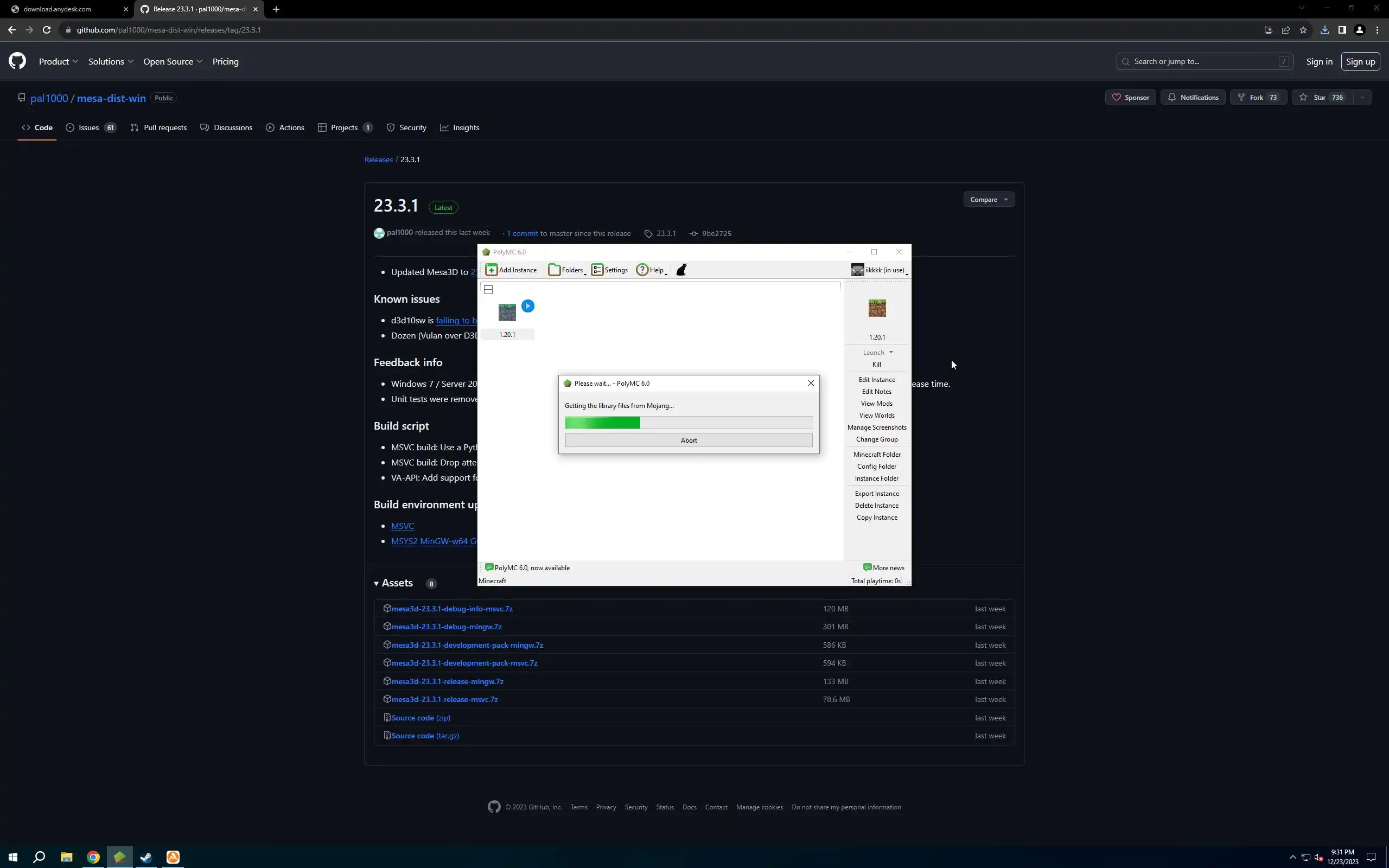Open Chrome downloads icon
This screenshot has height=868, width=1389.
[1325, 30]
